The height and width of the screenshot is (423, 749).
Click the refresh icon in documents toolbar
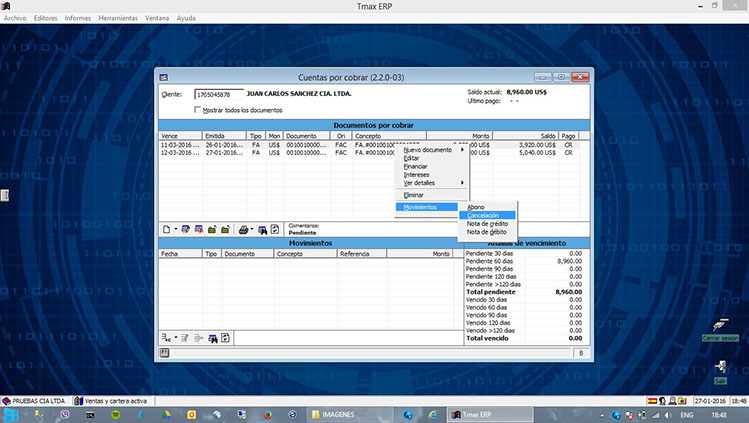275,230
